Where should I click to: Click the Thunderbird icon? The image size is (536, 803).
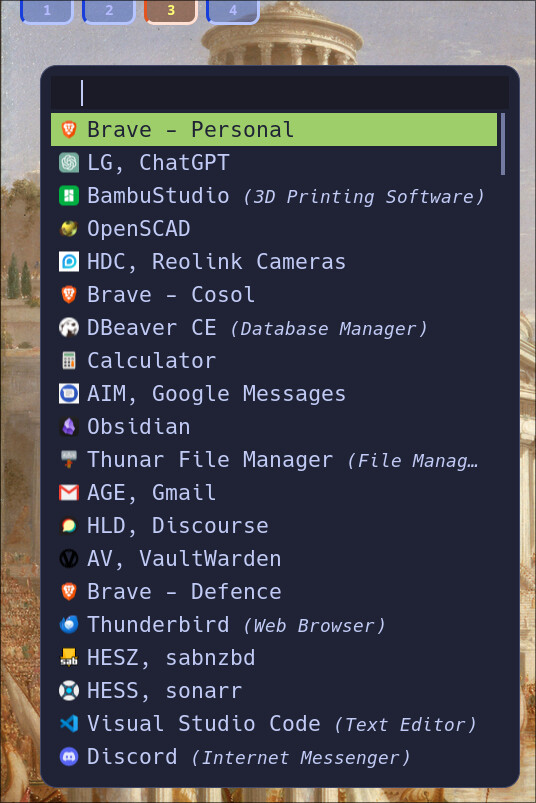69,625
